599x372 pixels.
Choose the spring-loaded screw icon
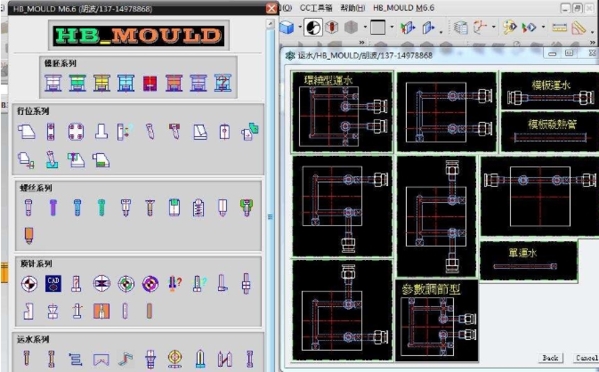198,208
